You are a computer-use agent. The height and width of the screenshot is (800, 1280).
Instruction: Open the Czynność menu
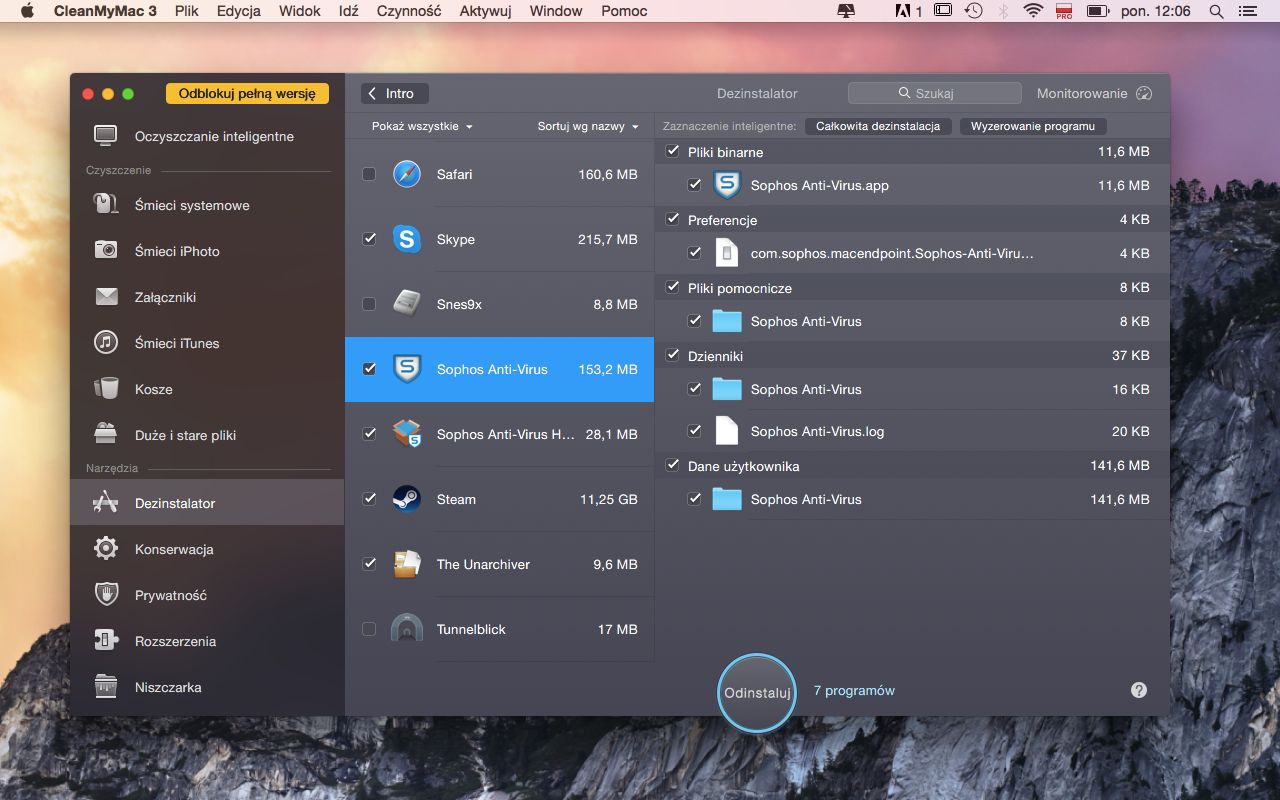(x=409, y=11)
